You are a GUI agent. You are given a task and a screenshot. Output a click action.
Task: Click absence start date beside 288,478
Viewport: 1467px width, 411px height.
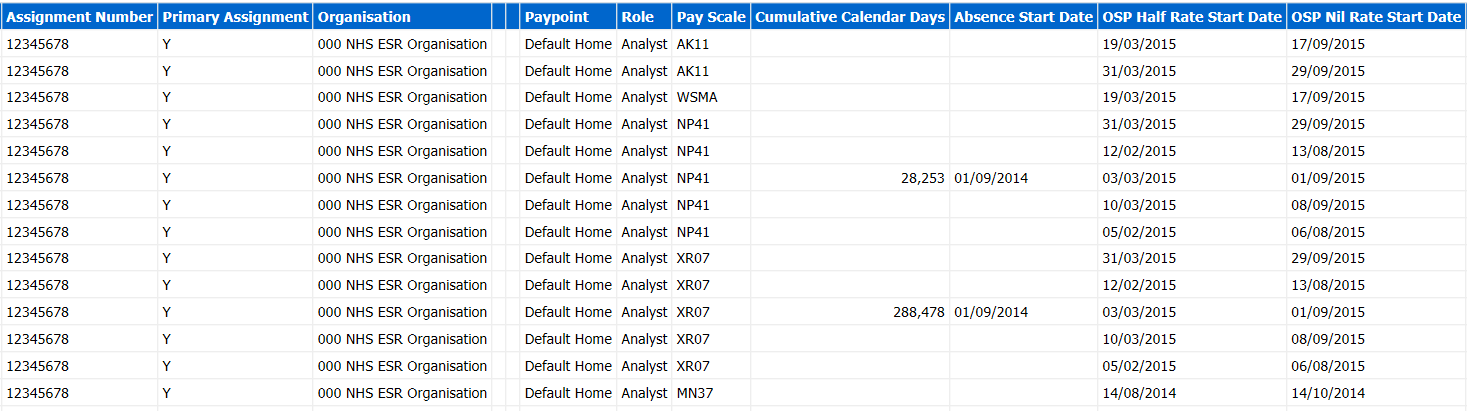coord(990,312)
